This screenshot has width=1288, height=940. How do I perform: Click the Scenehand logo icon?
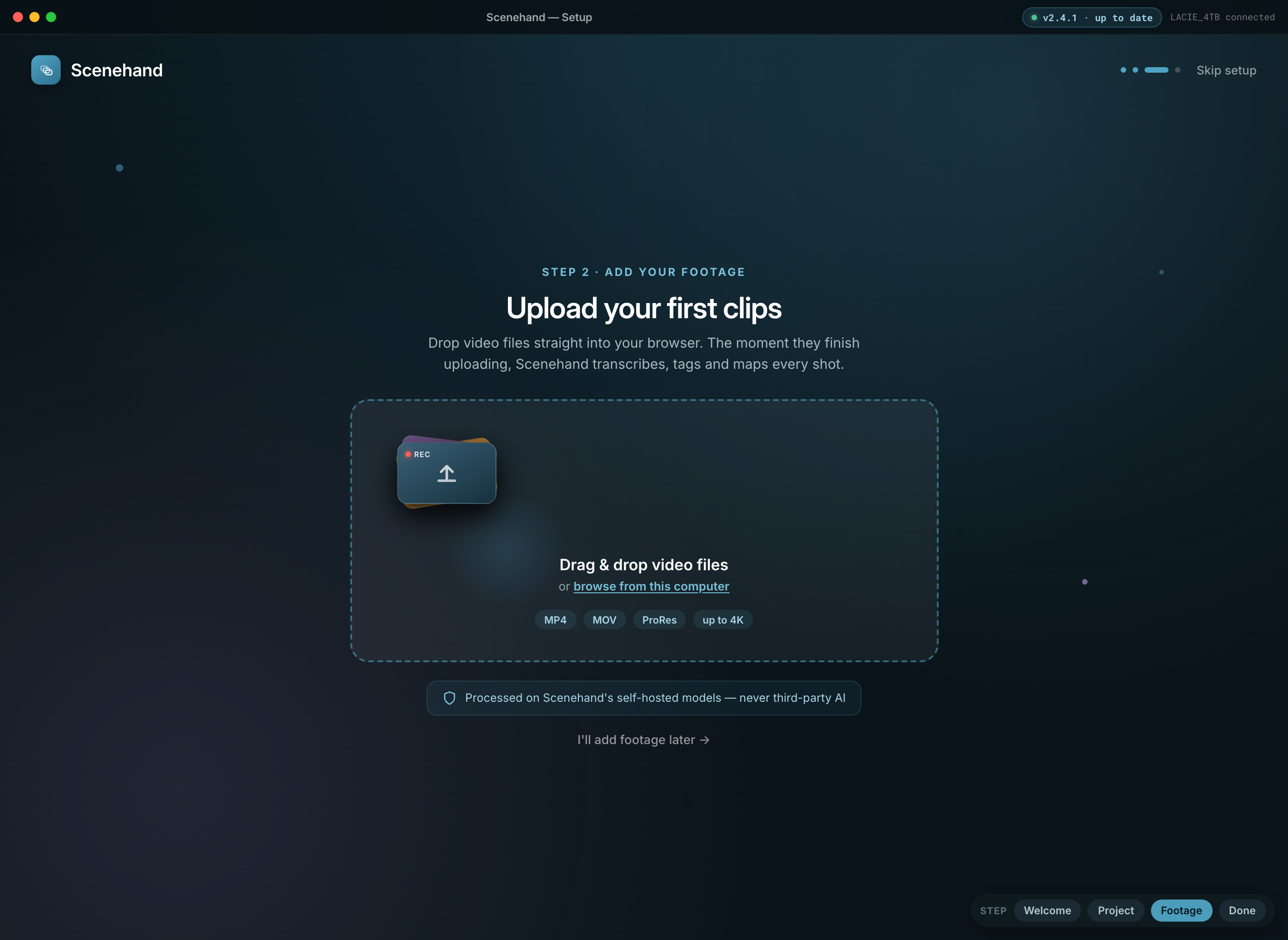coord(46,70)
